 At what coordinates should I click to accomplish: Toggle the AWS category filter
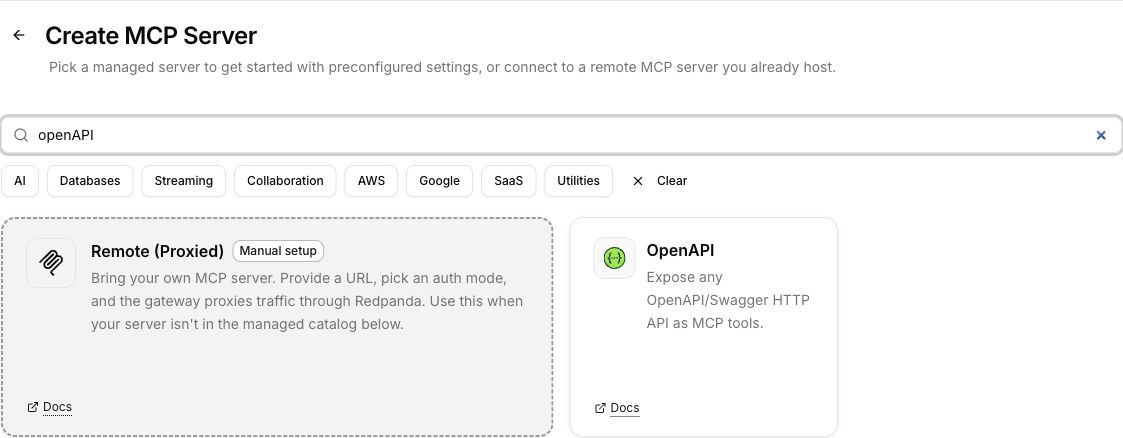click(x=371, y=181)
